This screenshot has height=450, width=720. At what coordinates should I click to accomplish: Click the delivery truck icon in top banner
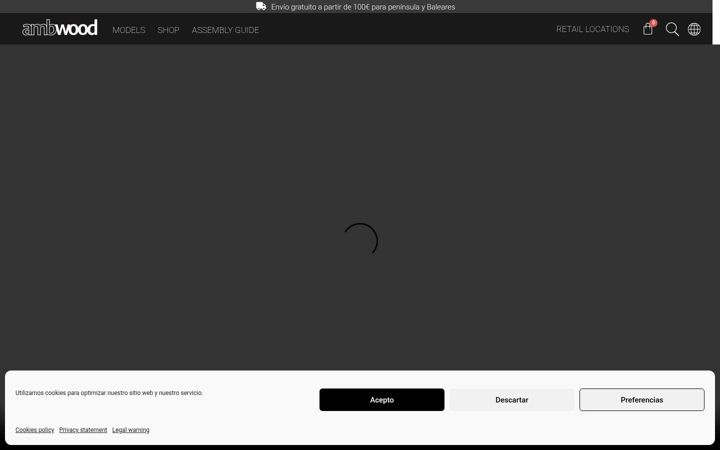261,6
